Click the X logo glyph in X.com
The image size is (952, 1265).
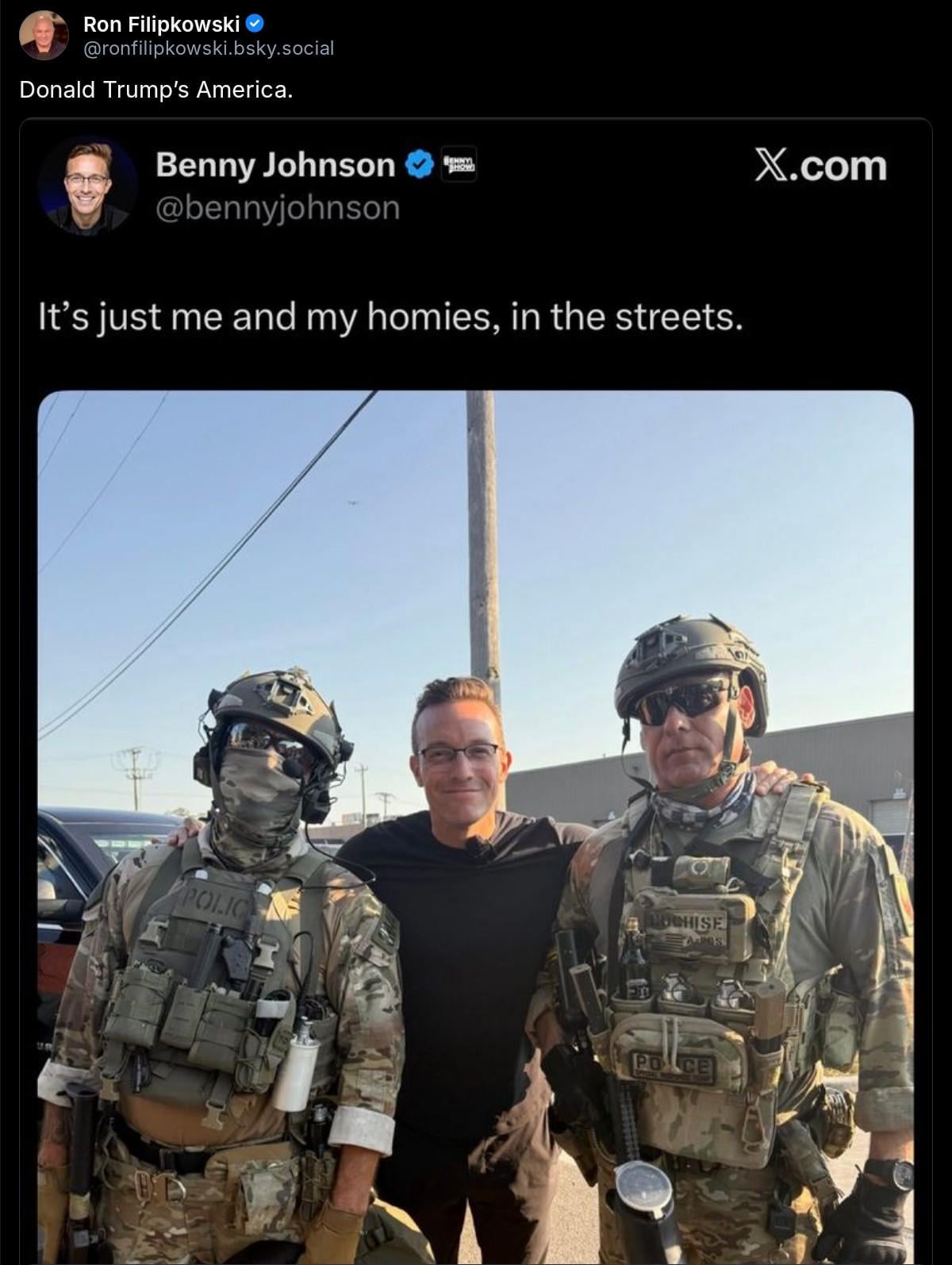[772, 165]
